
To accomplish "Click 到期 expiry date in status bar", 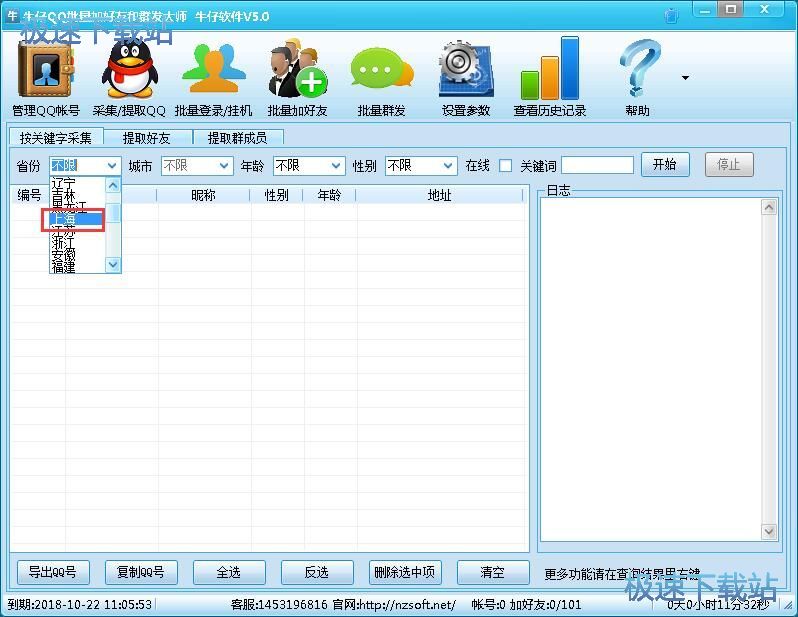I will pyautogui.click(x=80, y=605).
